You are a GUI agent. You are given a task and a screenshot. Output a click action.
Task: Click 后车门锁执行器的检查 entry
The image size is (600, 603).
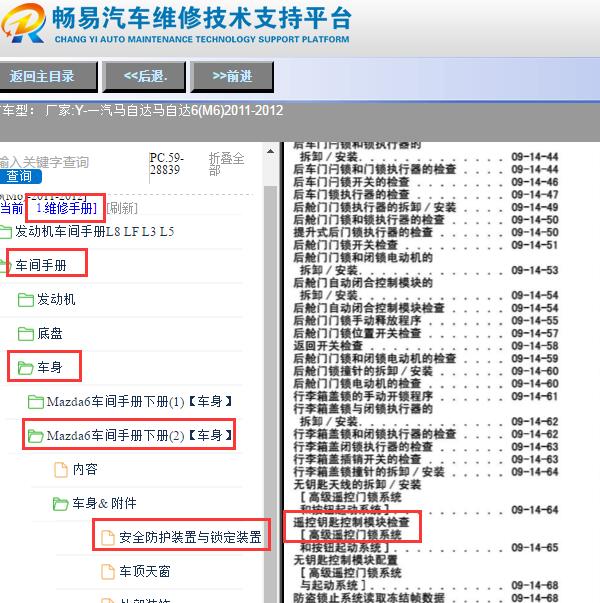pos(351,195)
